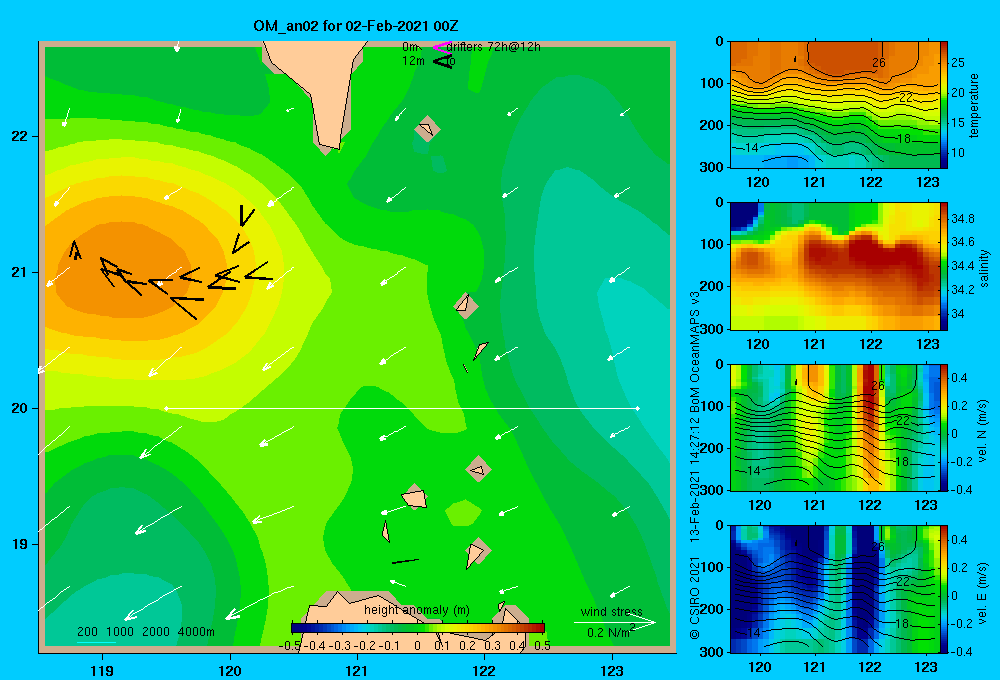Click latitude label 21 on main map
1000x680 pixels.
[20, 272]
